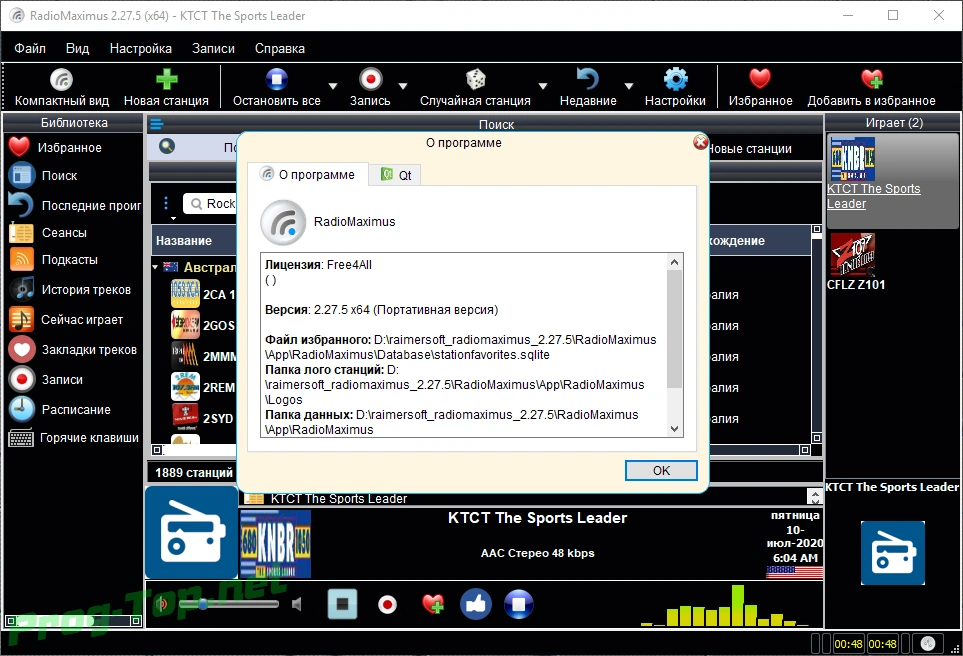This screenshot has height=656, width=963.
Task: Adjust the player volume slider
Action: (227, 604)
